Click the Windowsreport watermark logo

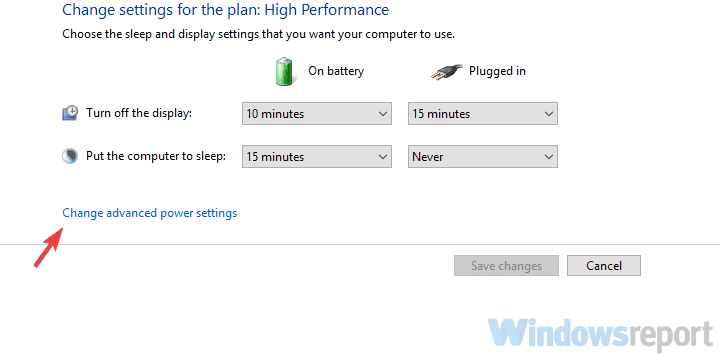point(601,334)
